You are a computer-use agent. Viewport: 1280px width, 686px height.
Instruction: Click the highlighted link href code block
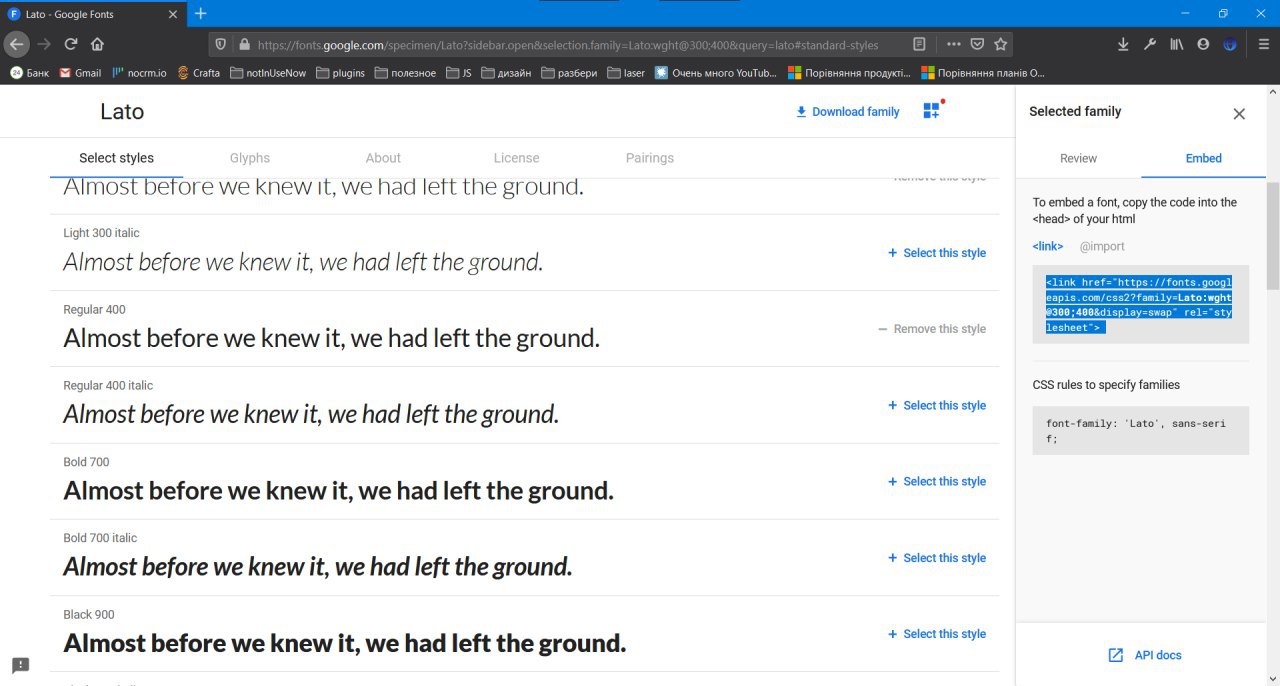(1141, 304)
